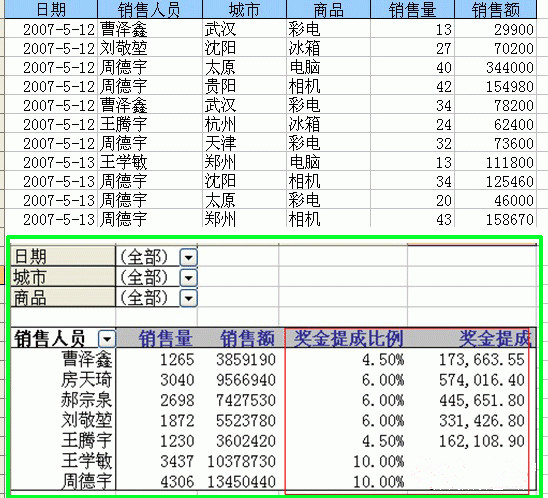Select pivot row label 王学敏
The image size is (548, 498).
pos(87,461)
